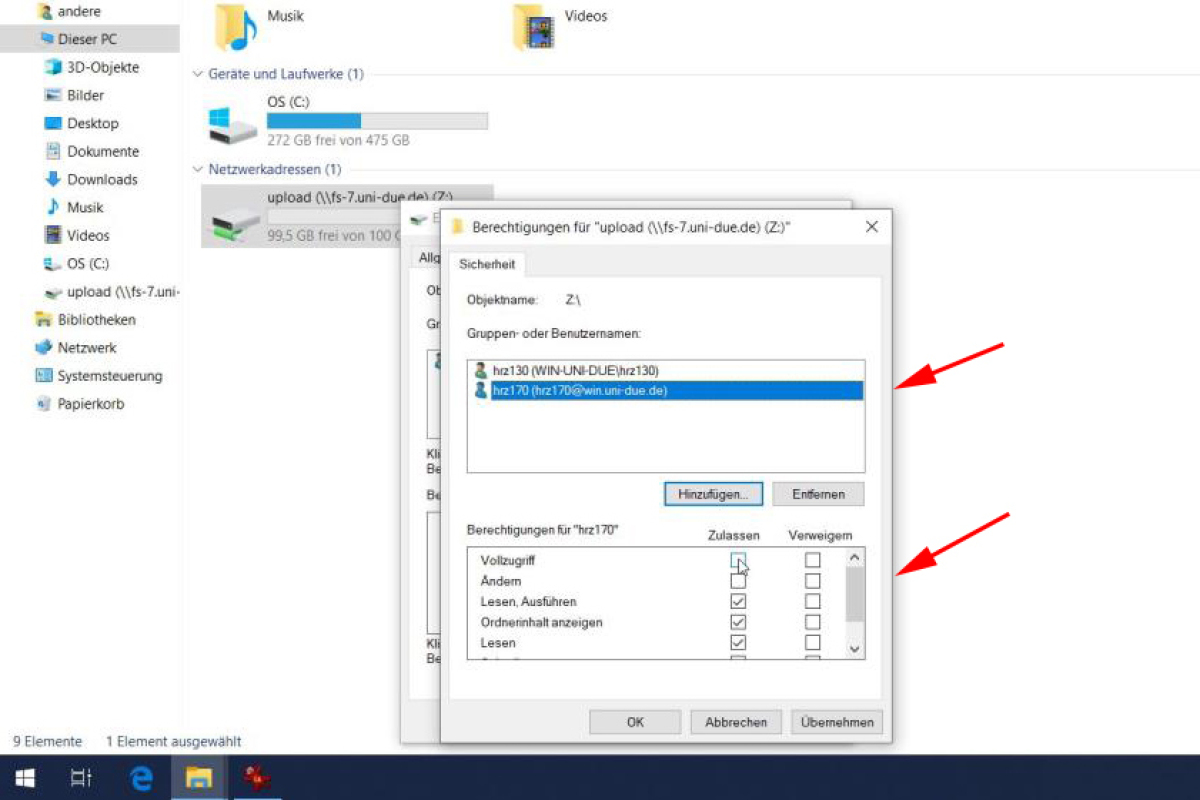
Task: Collapse the Geräte und Laufwerke section
Action: pos(197,75)
